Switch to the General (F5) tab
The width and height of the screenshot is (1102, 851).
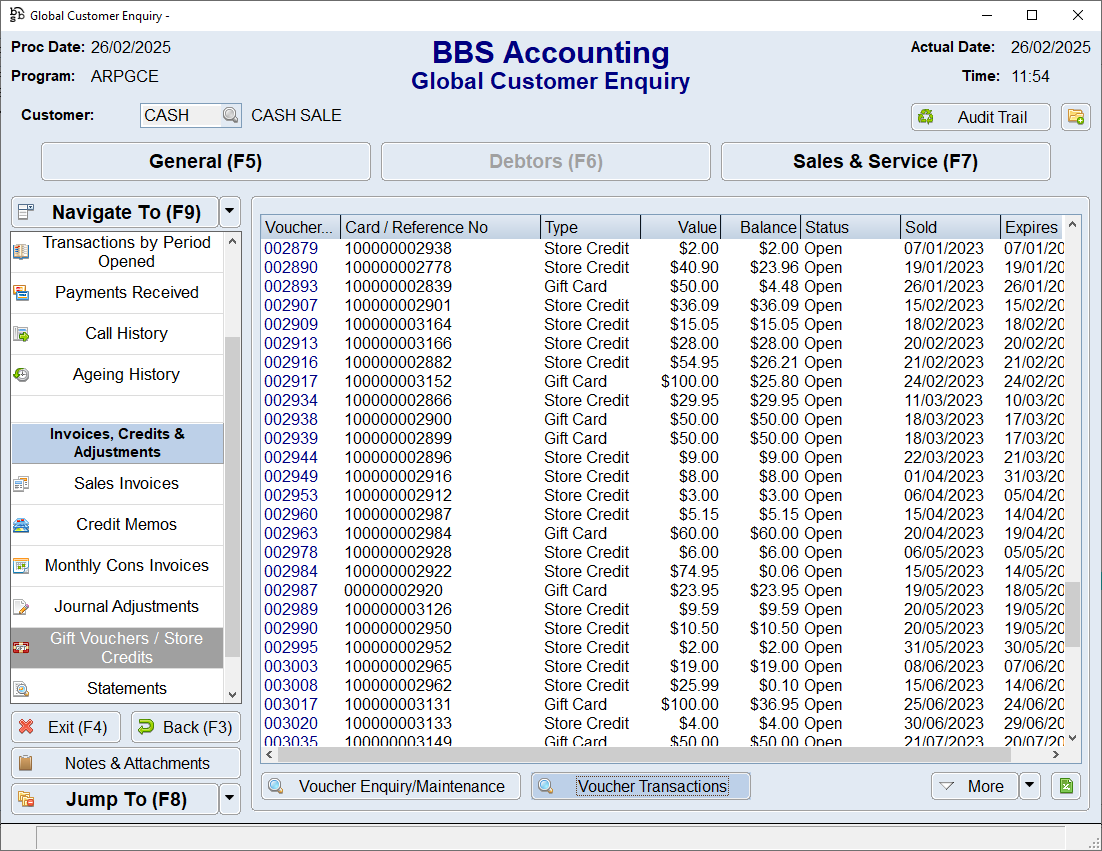(x=205, y=162)
